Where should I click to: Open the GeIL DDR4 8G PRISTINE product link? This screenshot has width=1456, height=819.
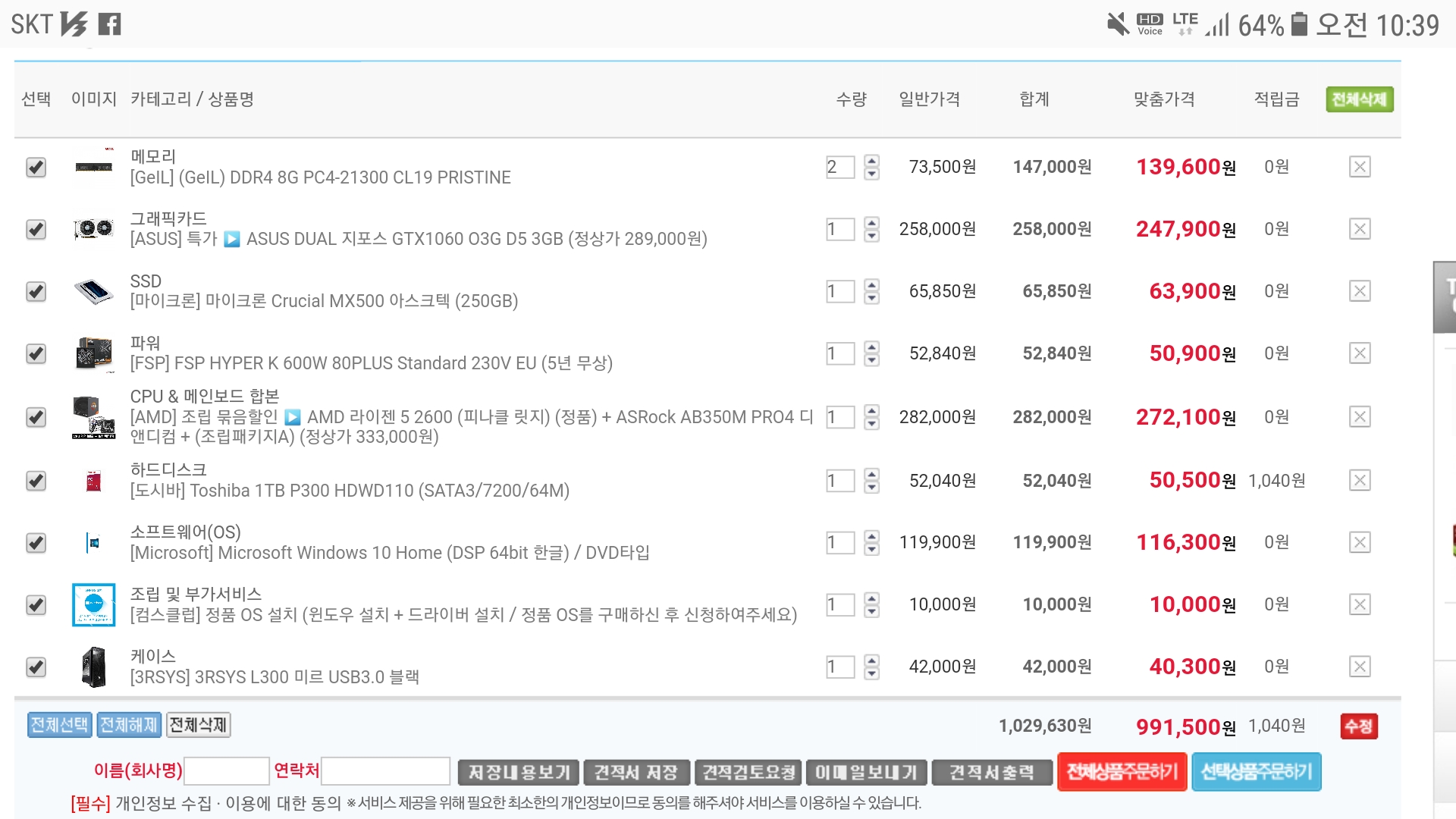[320, 177]
